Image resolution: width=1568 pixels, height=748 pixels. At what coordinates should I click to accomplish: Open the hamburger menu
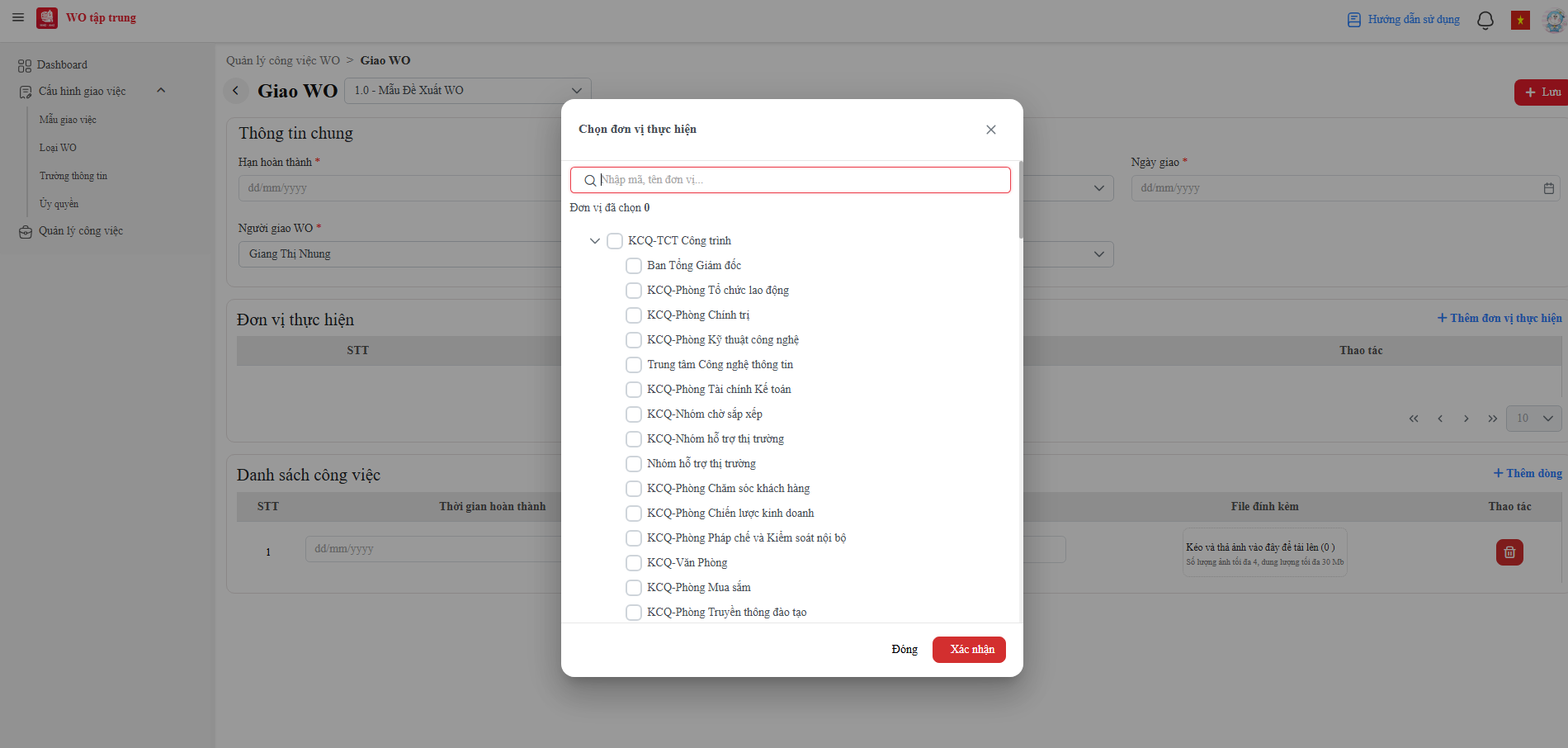(x=18, y=17)
